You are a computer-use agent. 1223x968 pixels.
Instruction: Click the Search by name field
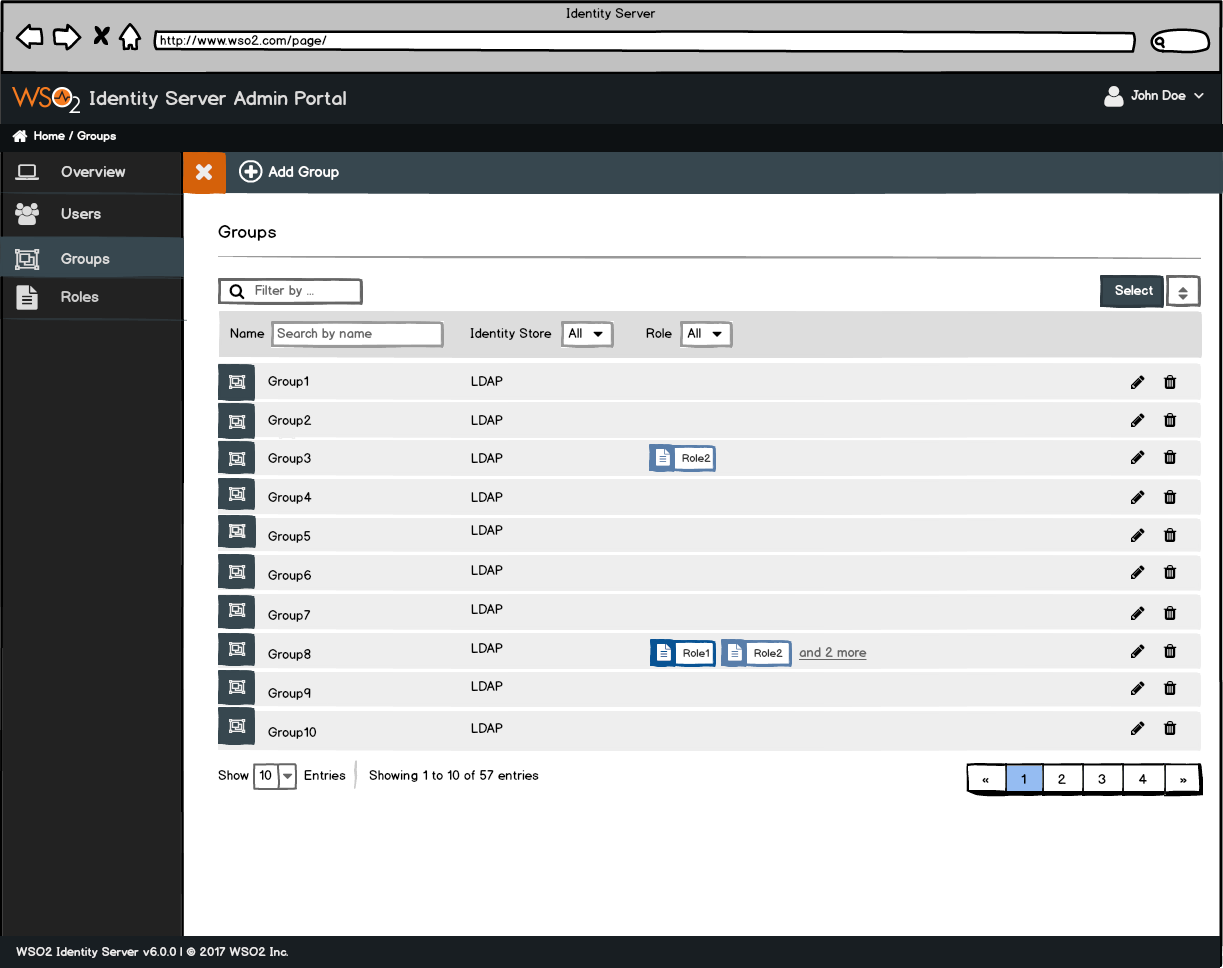(357, 334)
